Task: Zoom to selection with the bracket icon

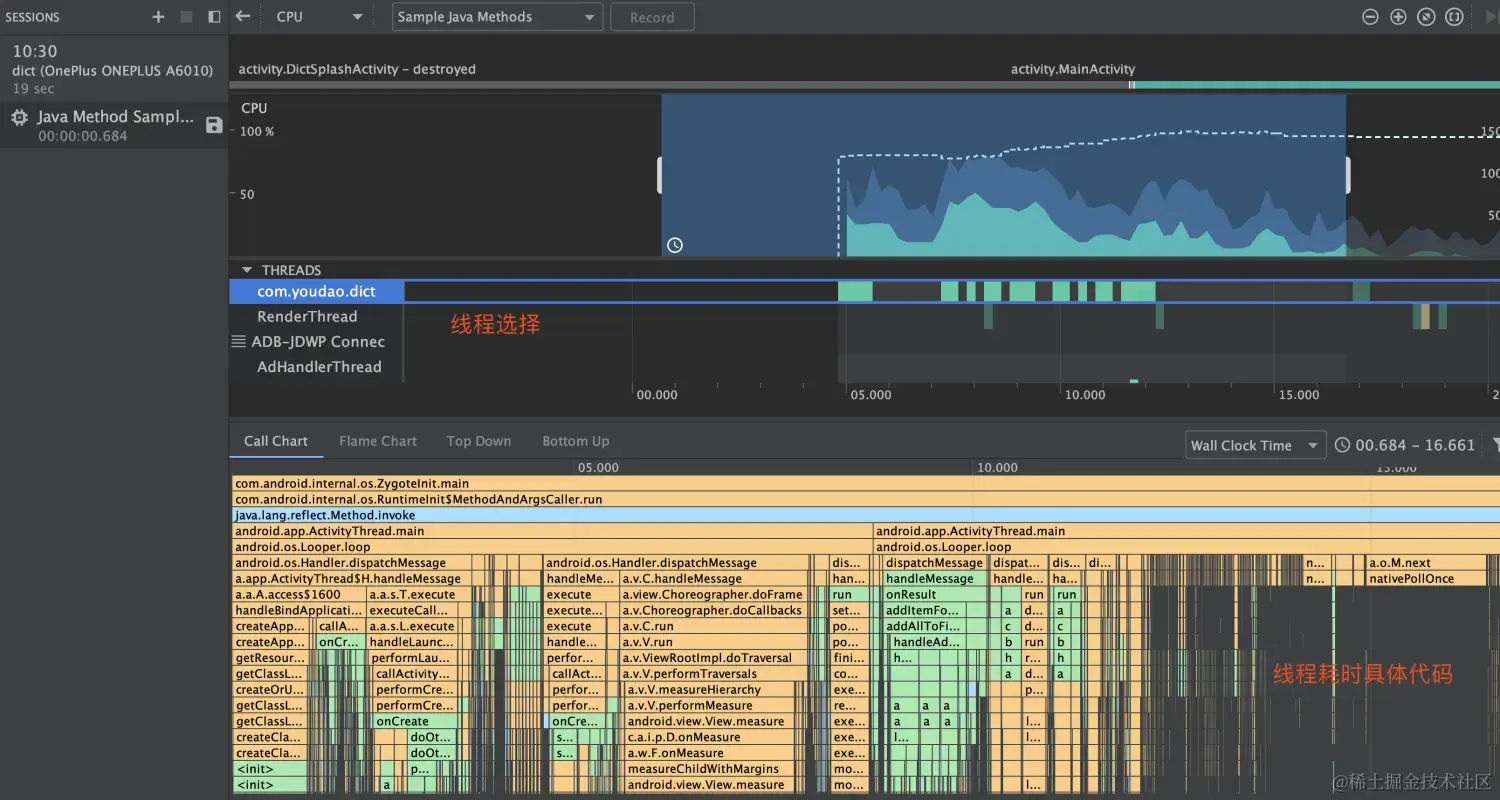Action: point(1454,17)
